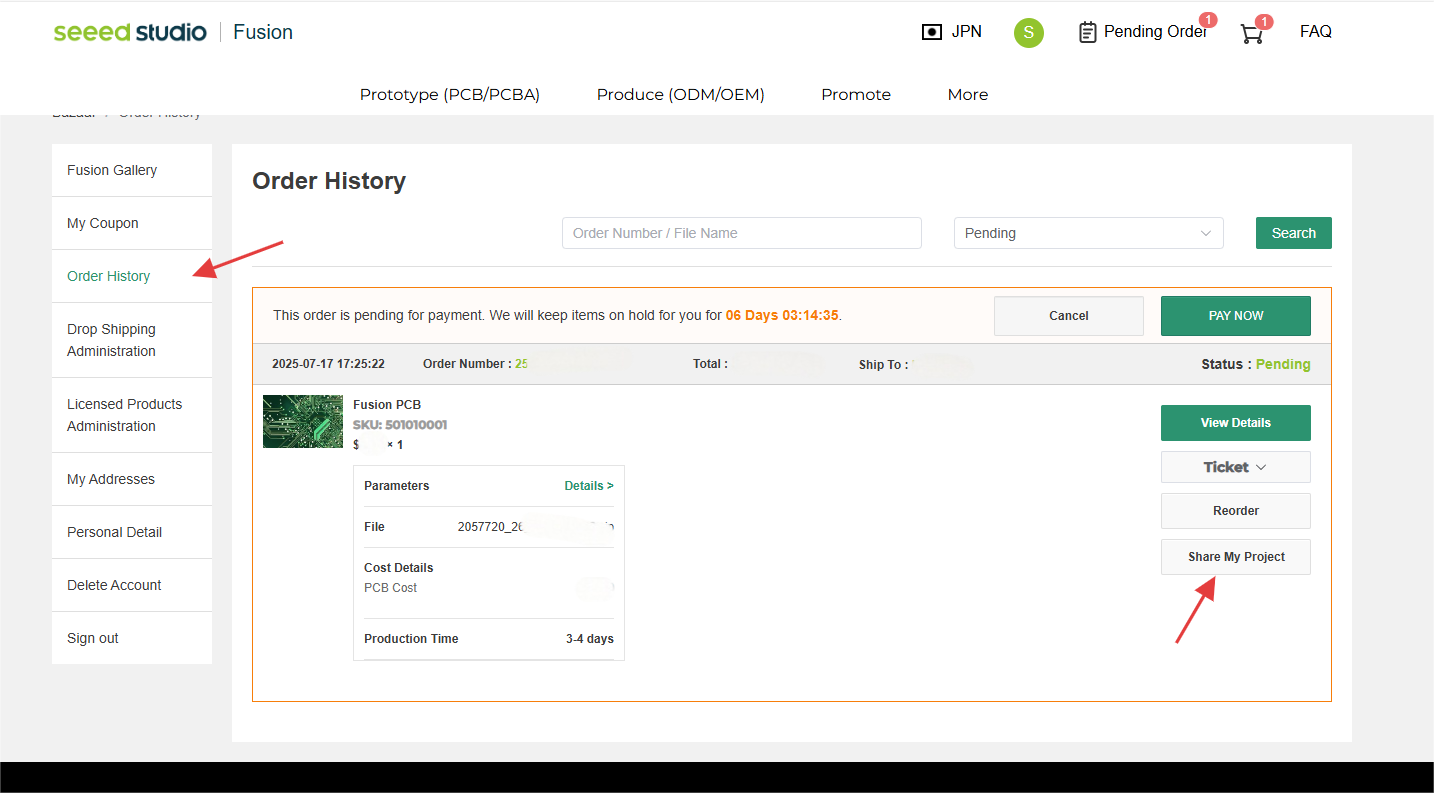The height and width of the screenshot is (793, 1434).
Task: Expand the Pending status filter dropdown
Action: coord(1088,233)
